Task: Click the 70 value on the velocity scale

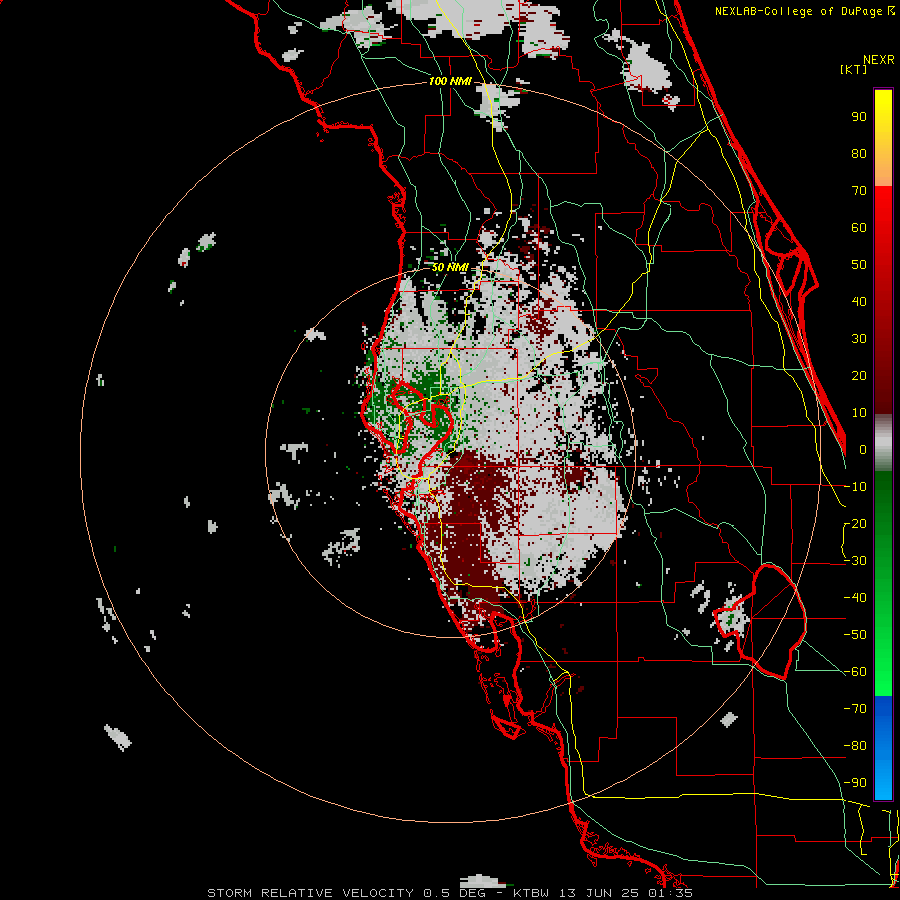Action: pos(859,191)
